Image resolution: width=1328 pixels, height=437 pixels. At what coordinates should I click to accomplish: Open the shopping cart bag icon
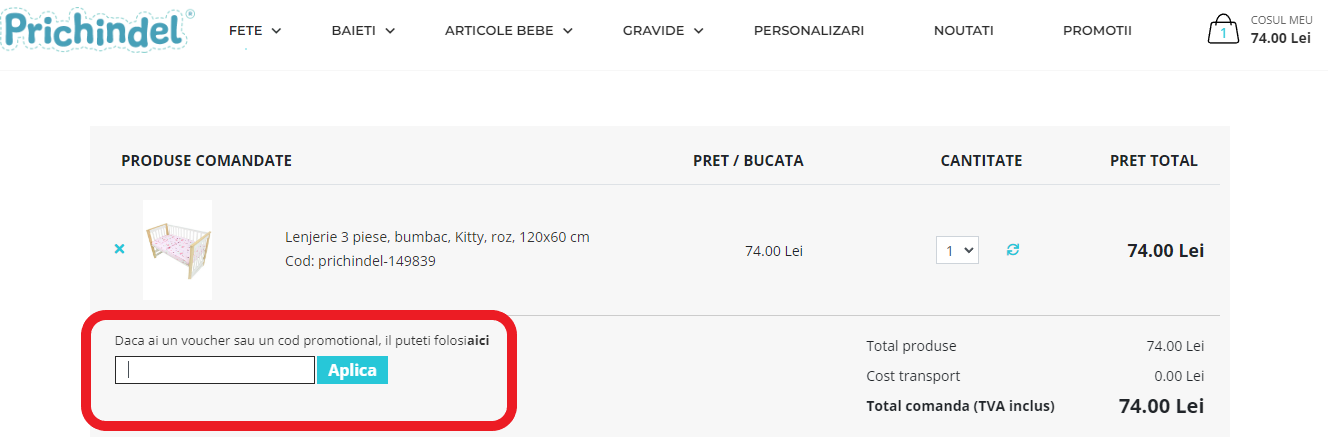(1222, 30)
